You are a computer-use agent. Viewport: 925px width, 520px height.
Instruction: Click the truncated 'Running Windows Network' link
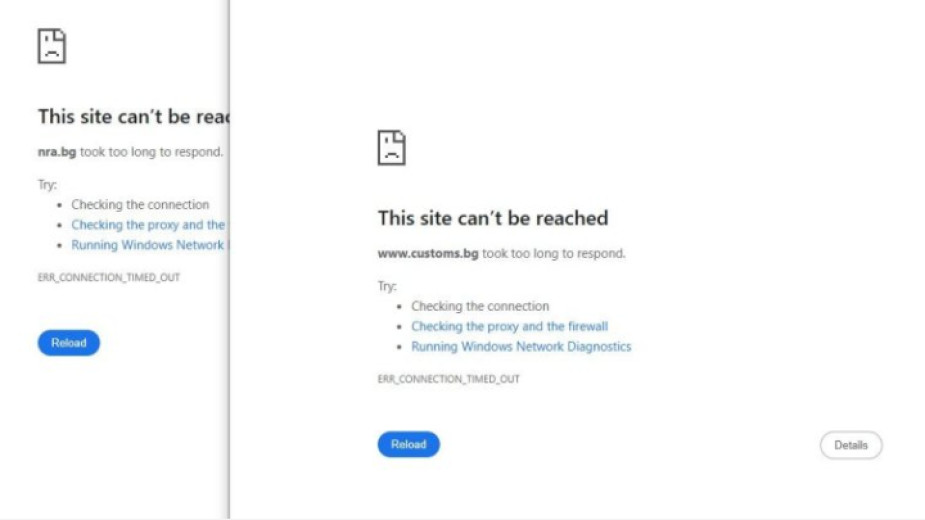pos(147,245)
